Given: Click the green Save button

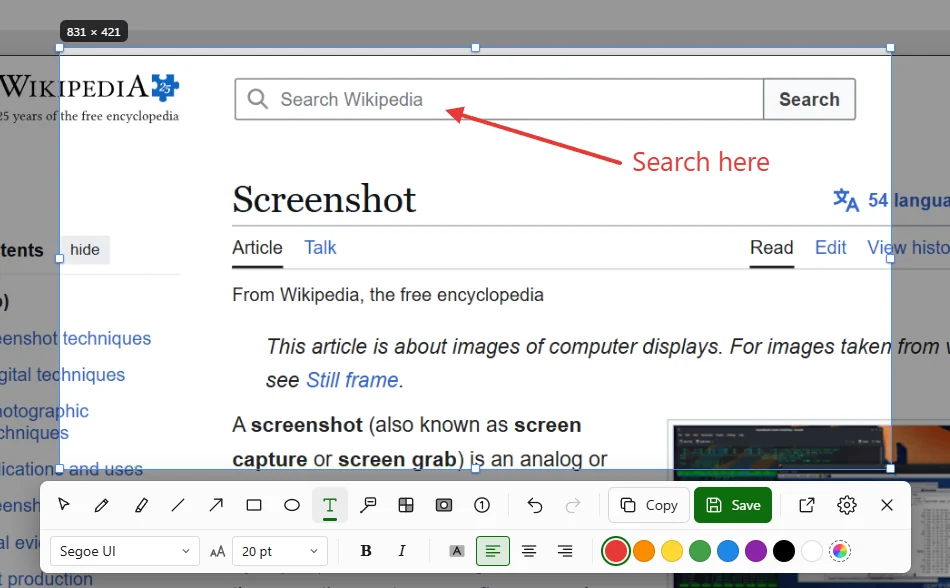Looking at the screenshot, I should [x=733, y=505].
